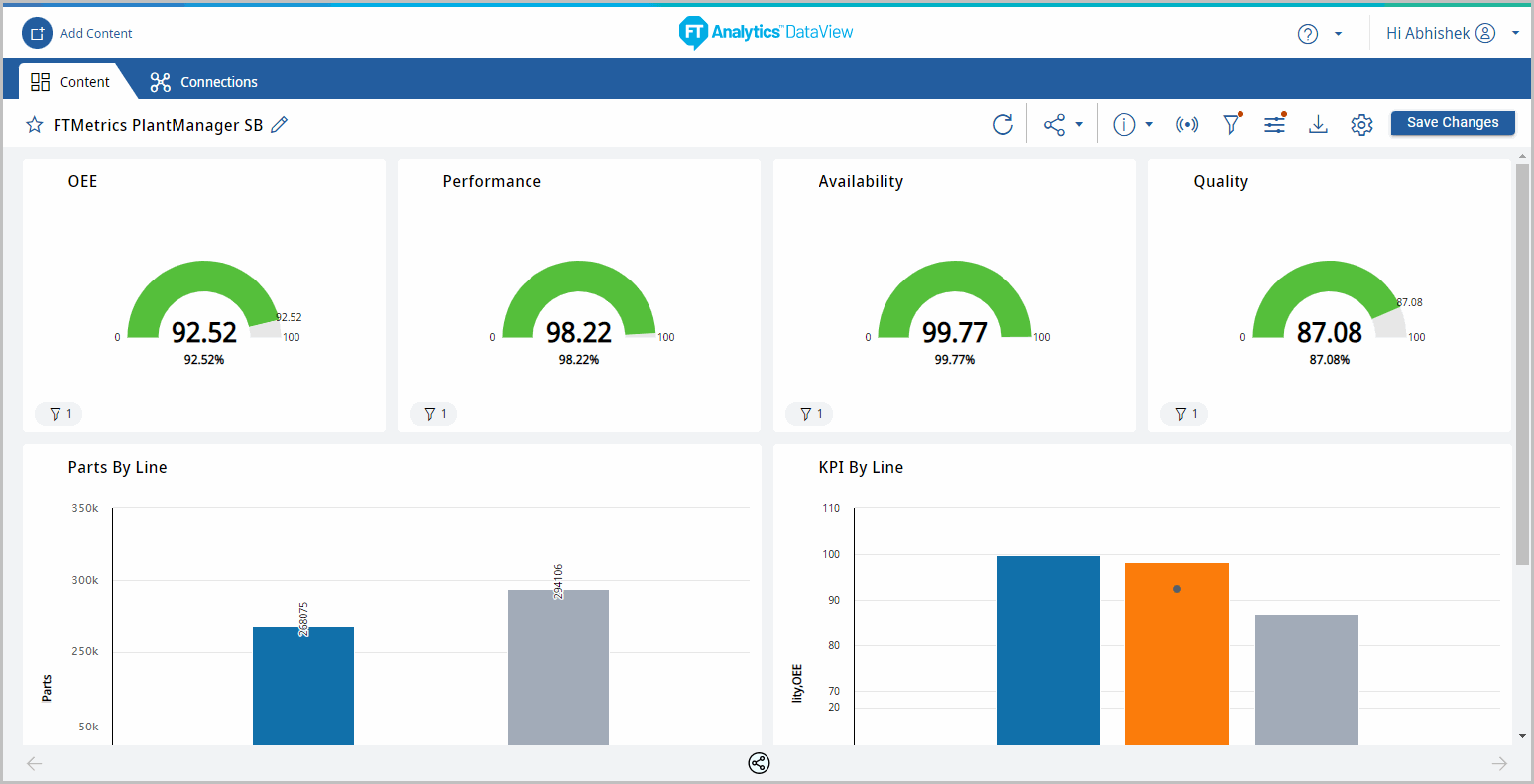Image resolution: width=1534 pixels, height=784 pixels.
Task: Click the filter badge on OEE card
Action: coord(59,414)
